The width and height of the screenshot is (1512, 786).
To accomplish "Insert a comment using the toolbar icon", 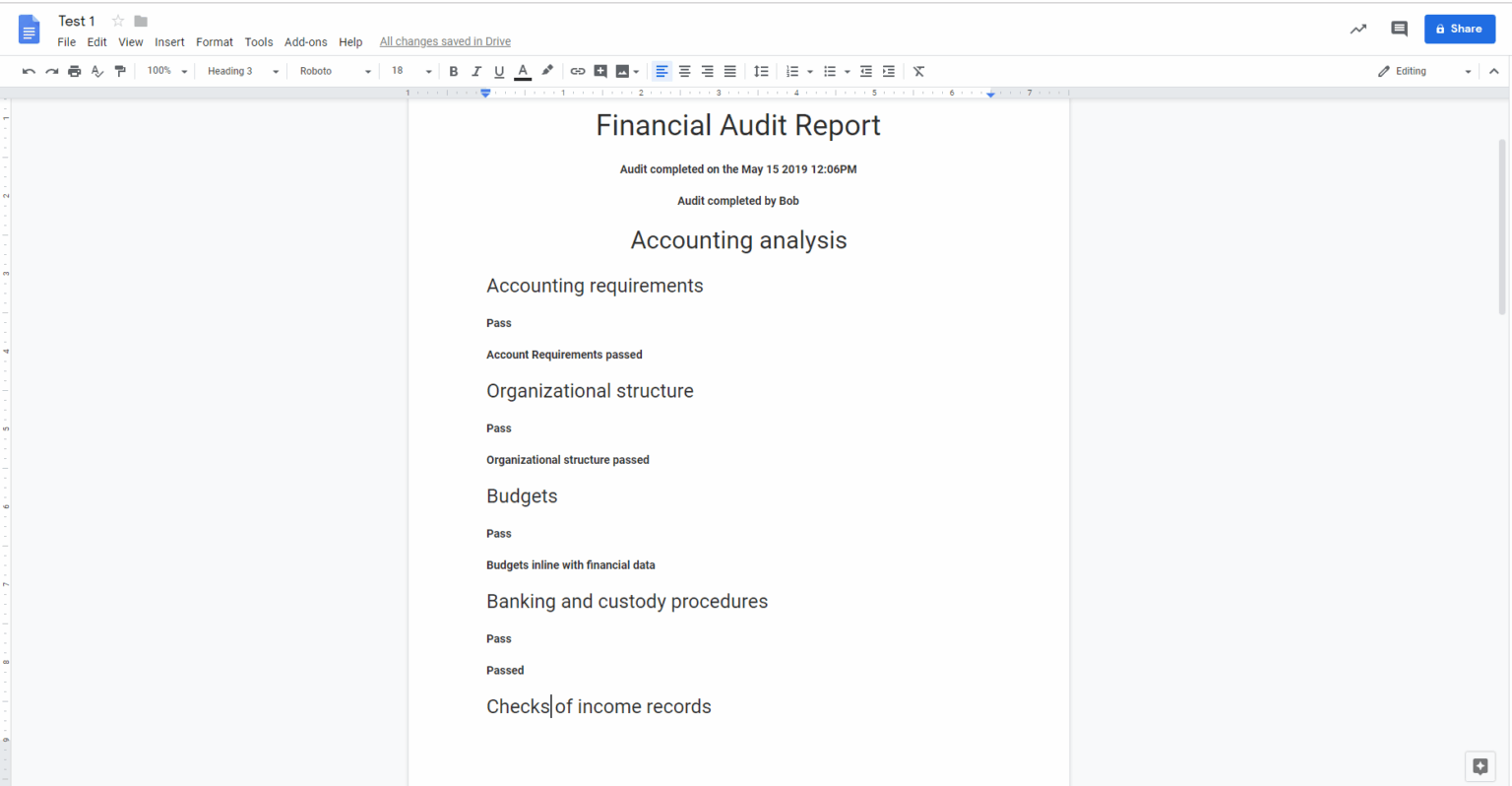I will [x=600, y=70].
